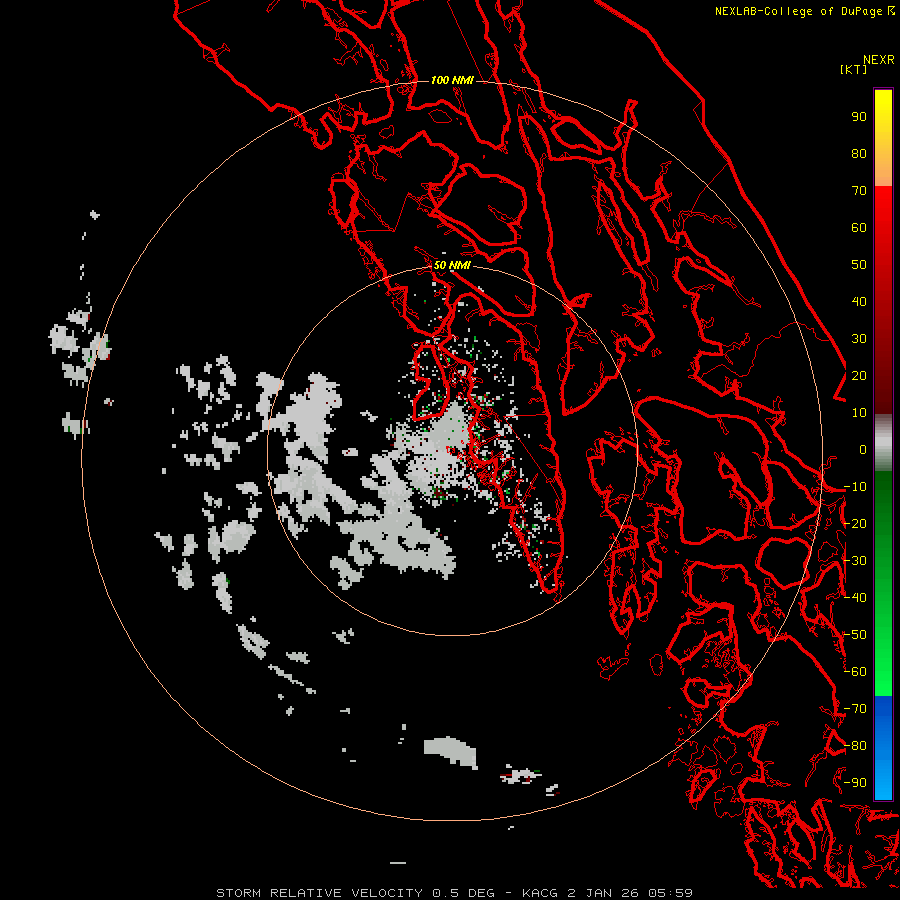Screen dimensions: 900x900
Task: Select the "20" value on the velocity scale
Action: [859, 376]
